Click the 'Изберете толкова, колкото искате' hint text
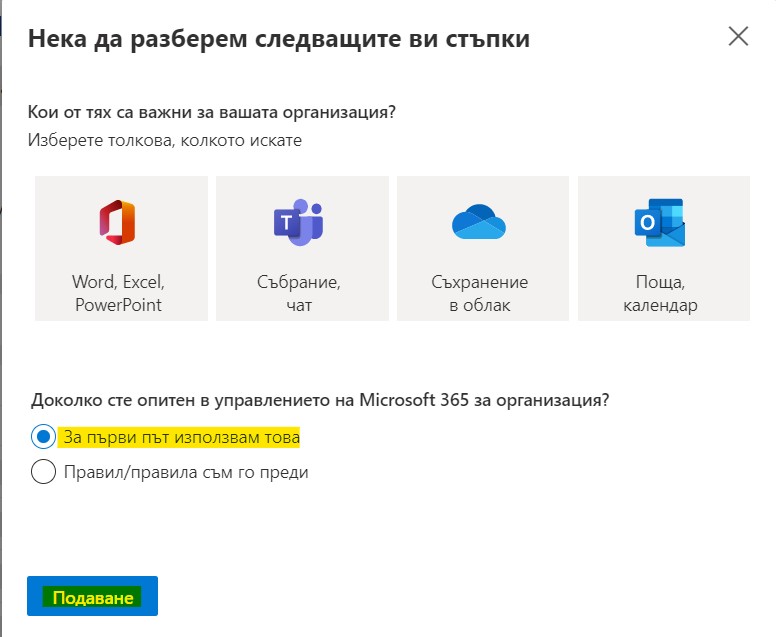The image size is (776, 637). pos(165,140)
